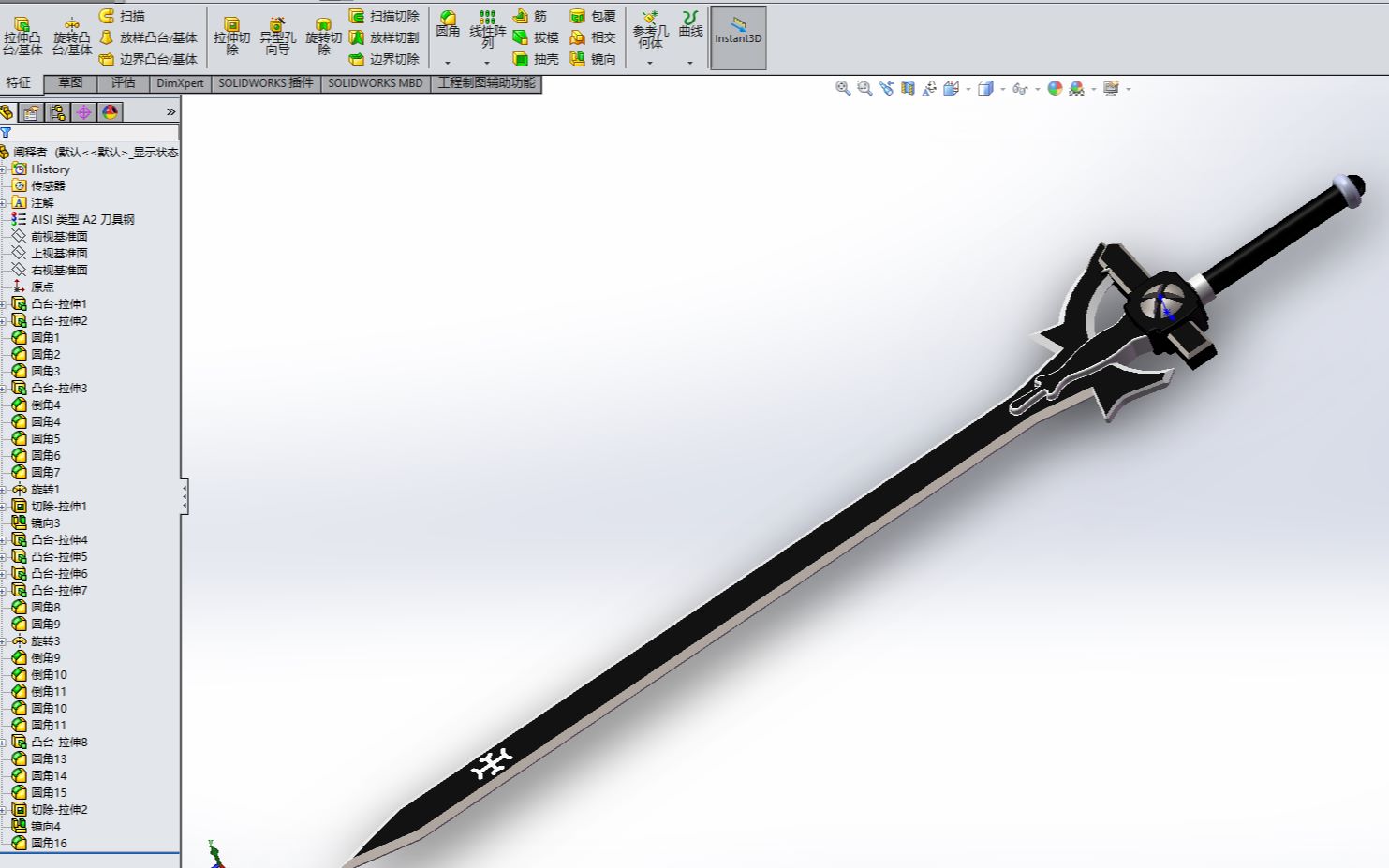This screenshot has height=868, width=1389.
Task: Click the Hide/Show Items glasses icon
Action: (1019, 88)
